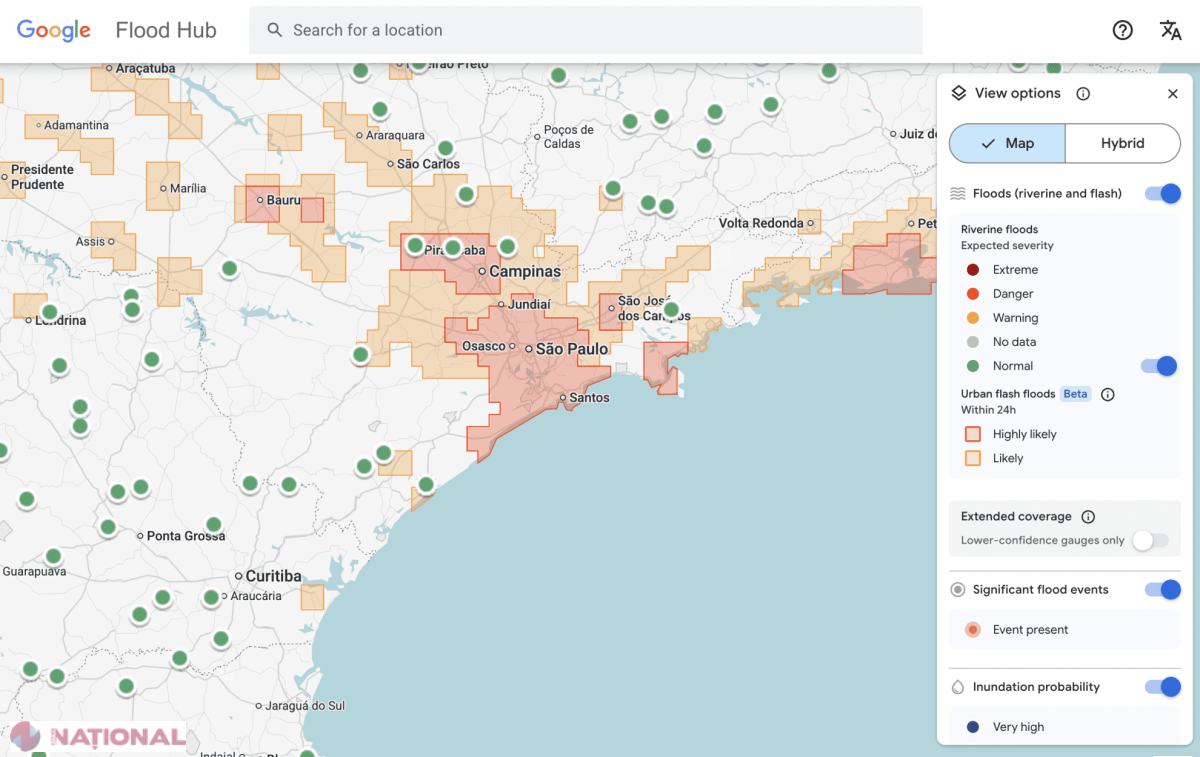Click the green gauge marker near Campinas
The width and height of the screenshot is (1200, 757).
point(507,246)
